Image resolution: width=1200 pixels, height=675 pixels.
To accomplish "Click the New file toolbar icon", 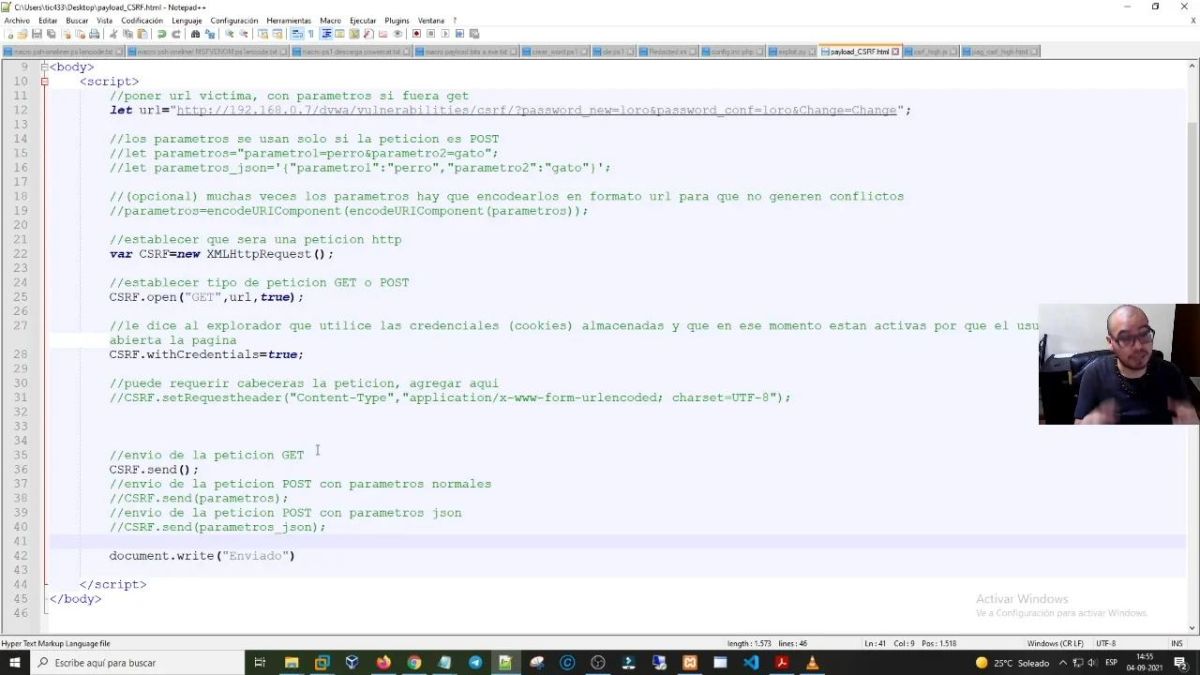I will coord(10,34).
